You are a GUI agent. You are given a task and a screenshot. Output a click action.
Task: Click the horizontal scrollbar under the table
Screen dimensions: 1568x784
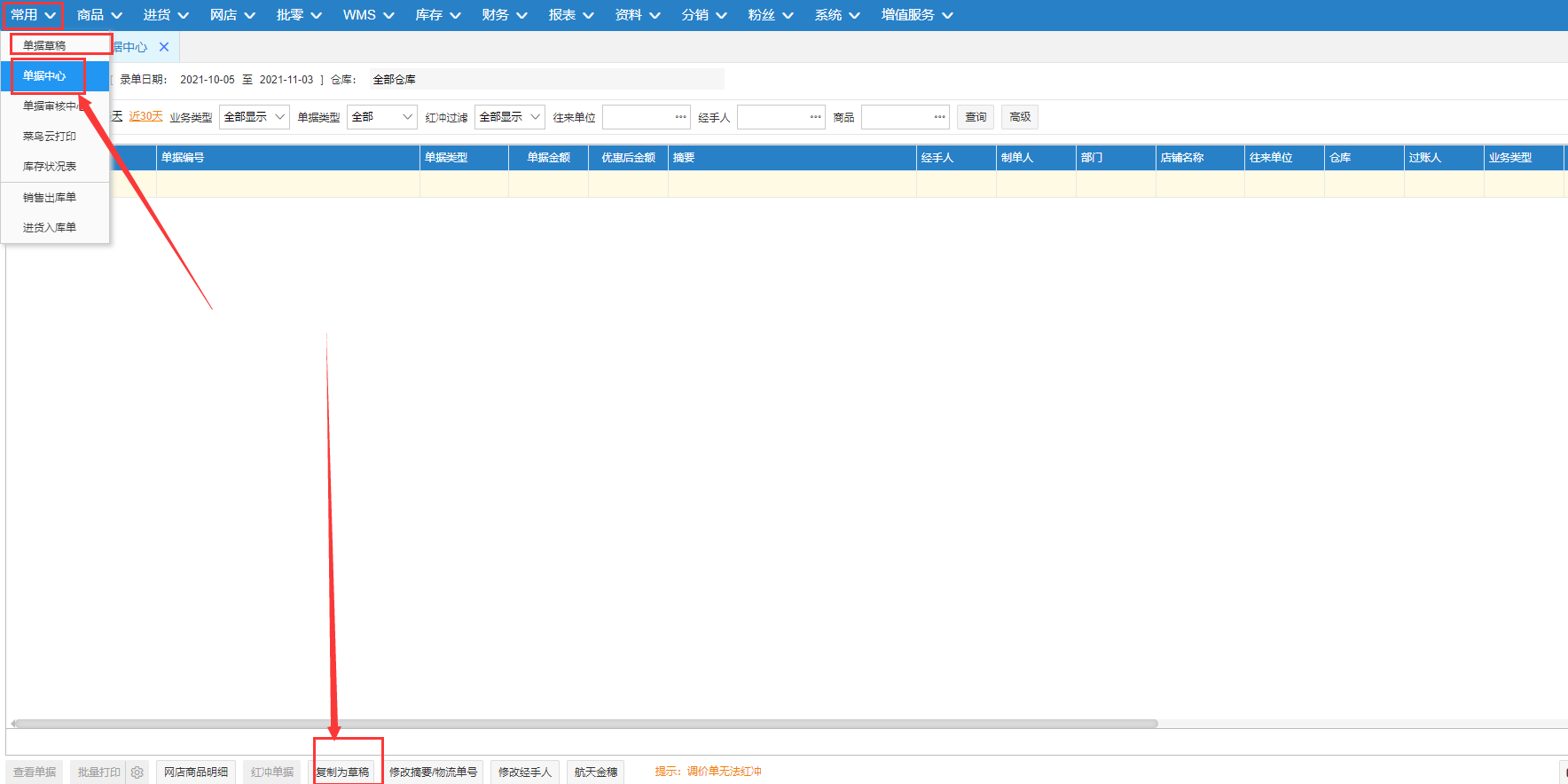[585, 724]
